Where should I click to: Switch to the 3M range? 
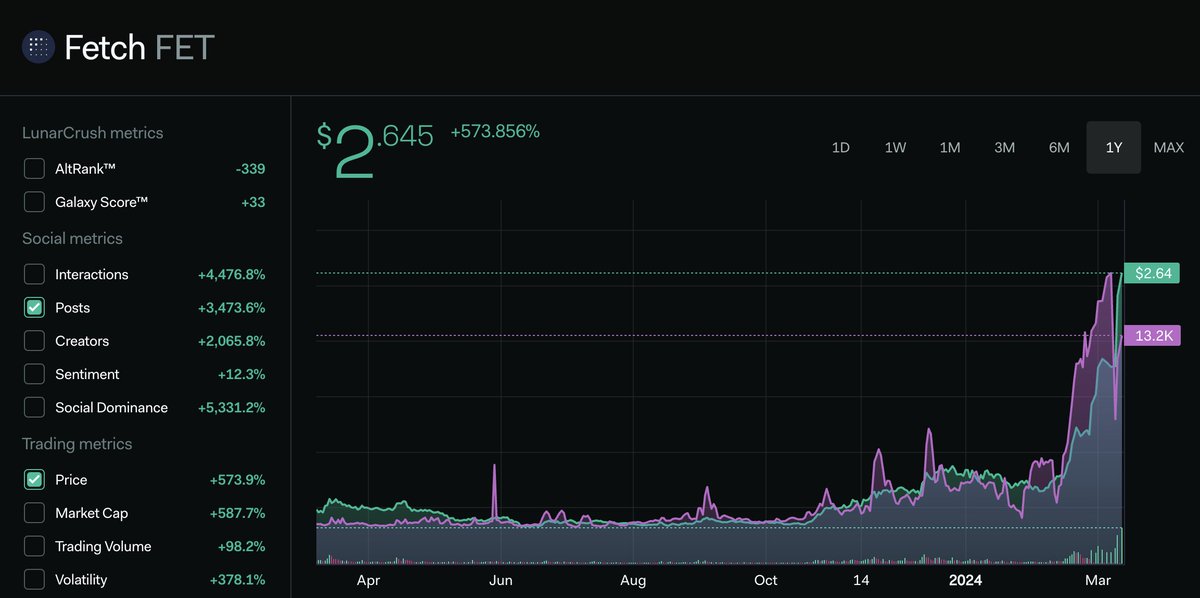pyautogui.click(x=1004, y=148)
